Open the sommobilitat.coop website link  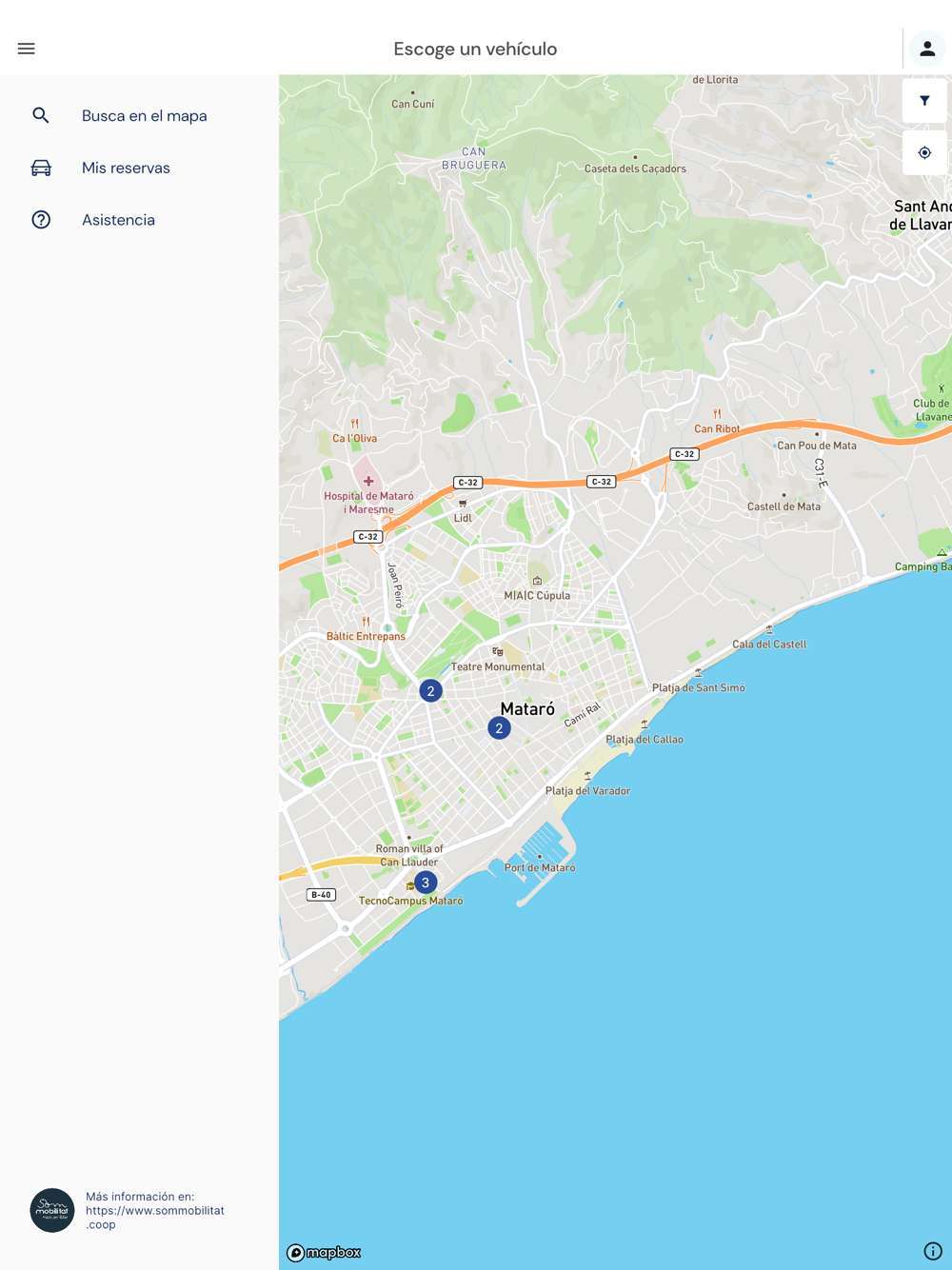coord(155,1218)
